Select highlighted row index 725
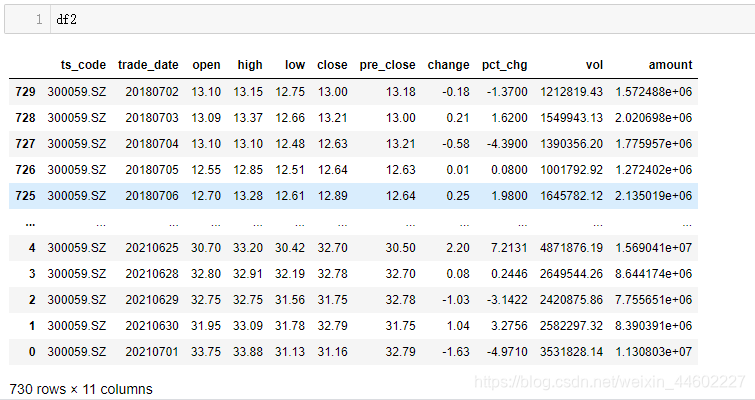 [x=25, y=195]
